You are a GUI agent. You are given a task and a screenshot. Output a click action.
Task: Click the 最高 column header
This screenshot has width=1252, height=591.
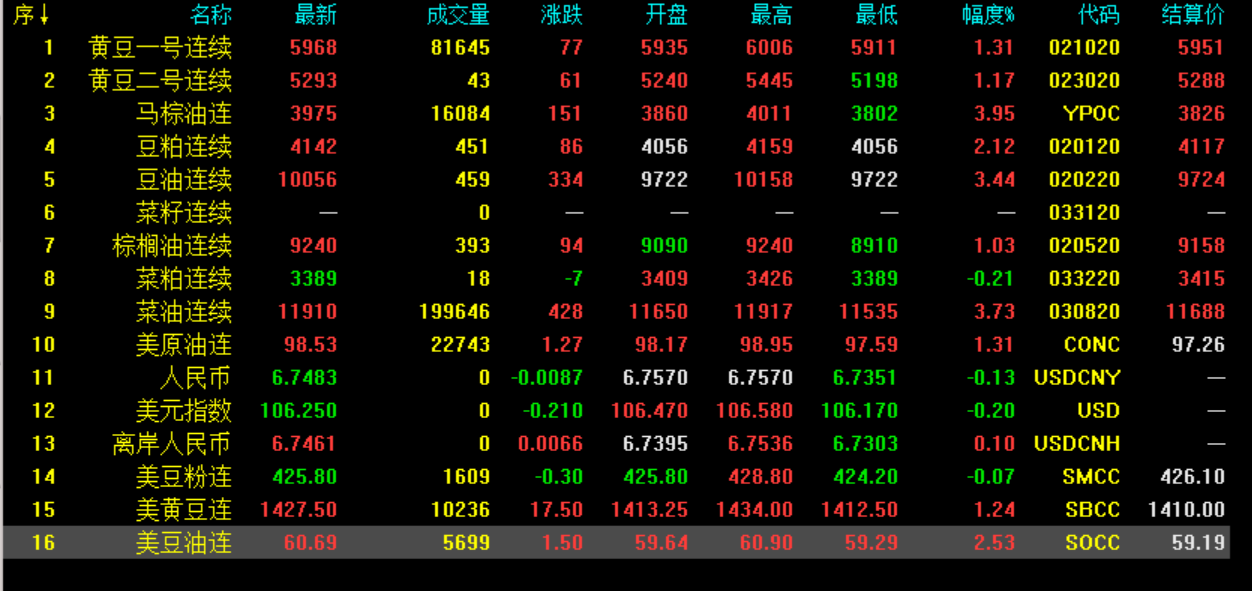(x=772, y=15)
